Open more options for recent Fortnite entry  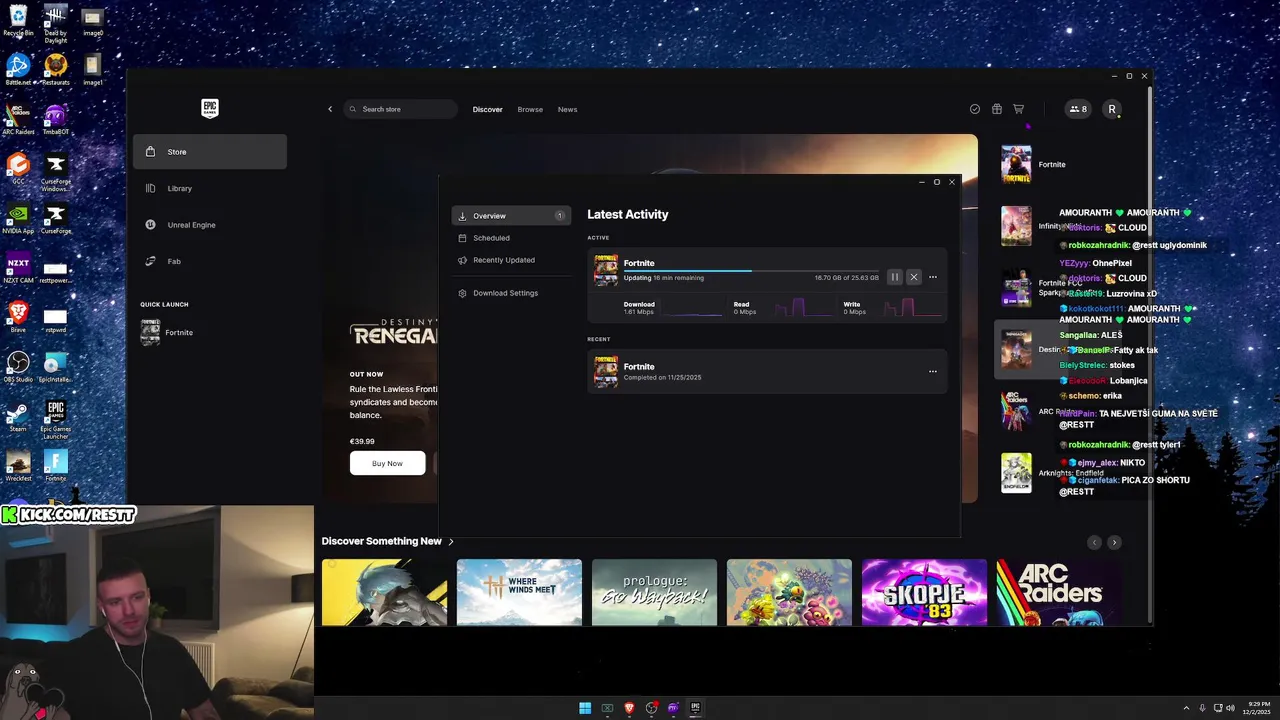[x=933, y=371]
